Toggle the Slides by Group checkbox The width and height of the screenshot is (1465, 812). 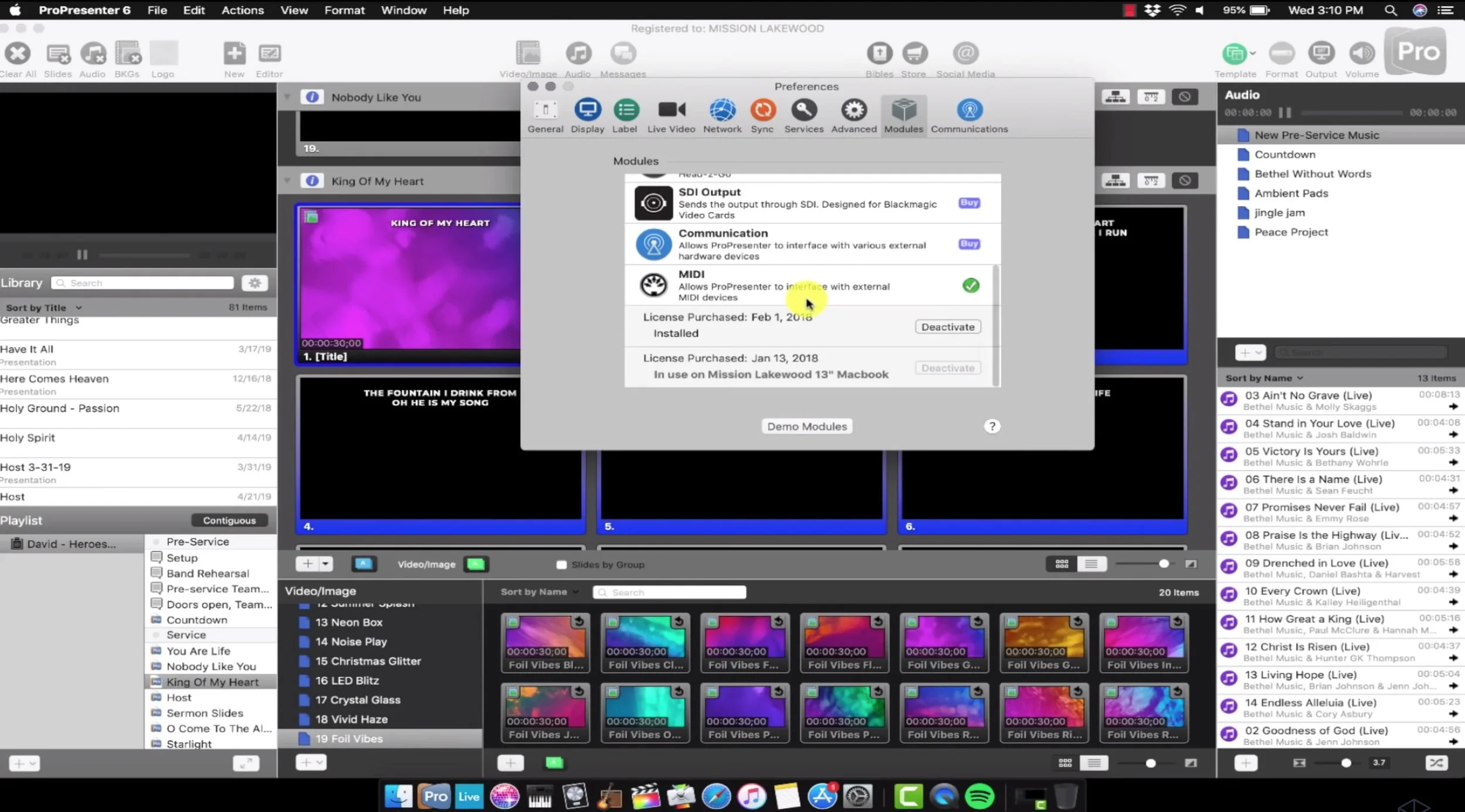[x=561, y=565]
